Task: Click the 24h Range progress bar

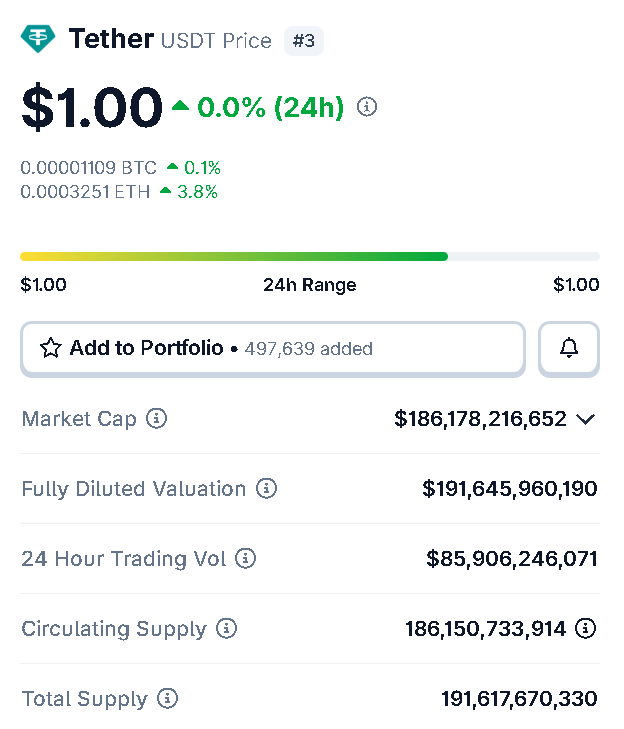Action: (310, 256)
